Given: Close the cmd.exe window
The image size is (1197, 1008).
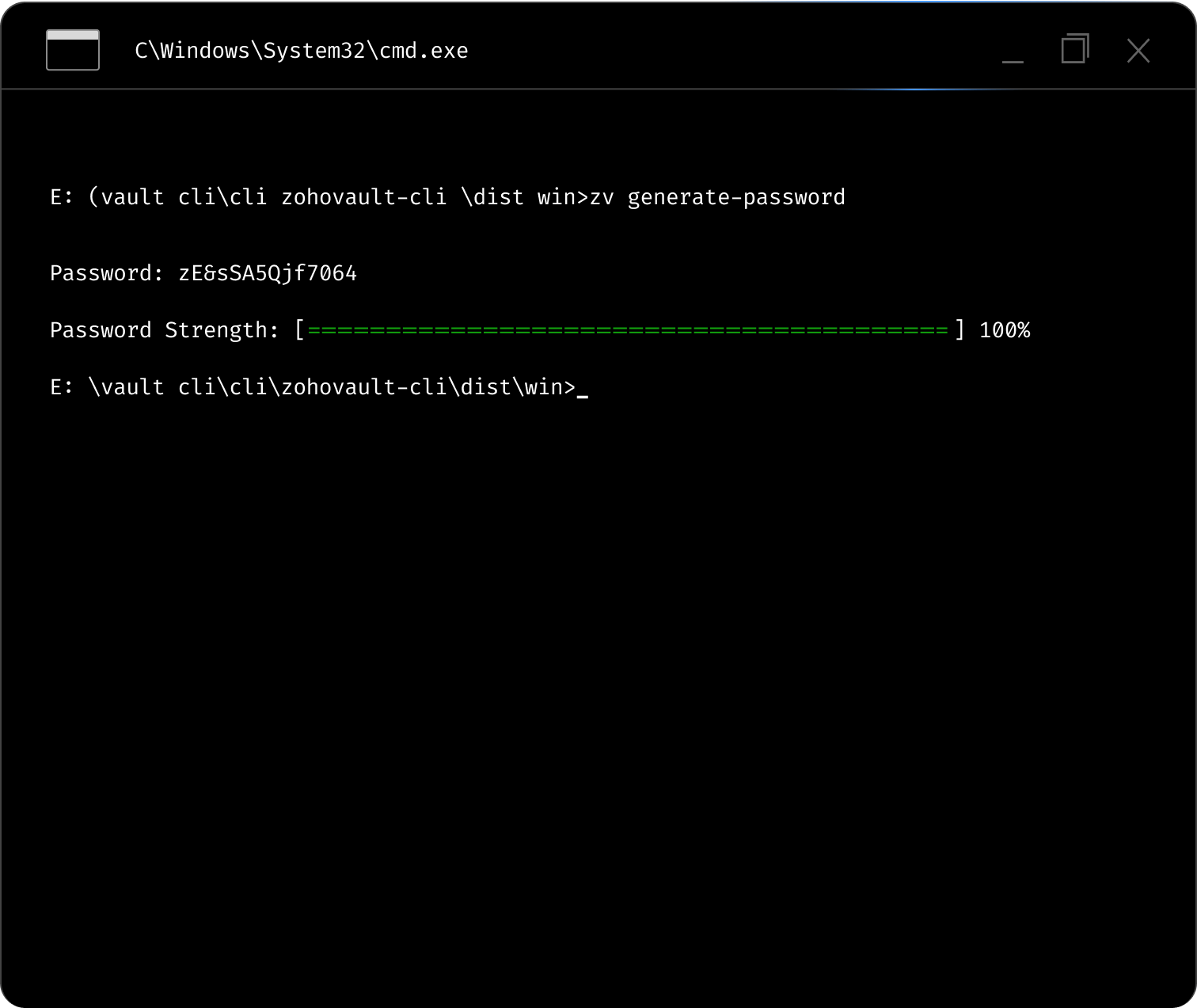Looking at the screenshot, I should click(1138, 51).
